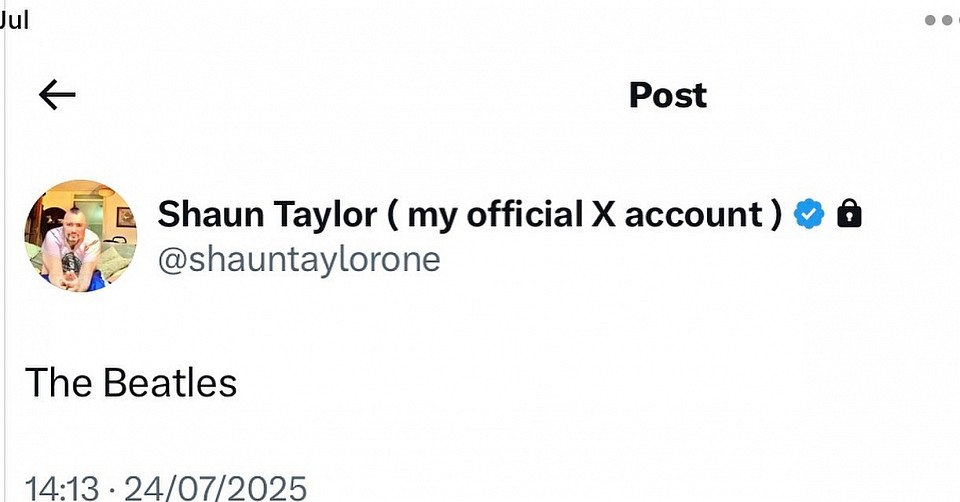Viewport: 960px width, 502px height.
Task: Click the closing parenthesis before verified badge
Action: 776,213
